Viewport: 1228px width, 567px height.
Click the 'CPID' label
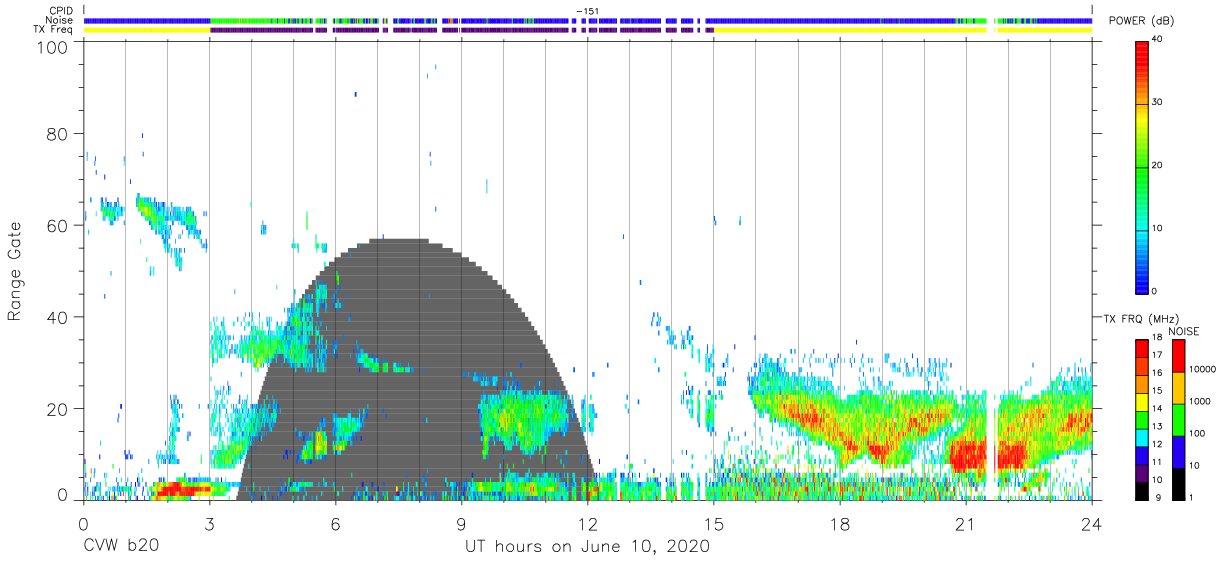(x=62, y=11)
